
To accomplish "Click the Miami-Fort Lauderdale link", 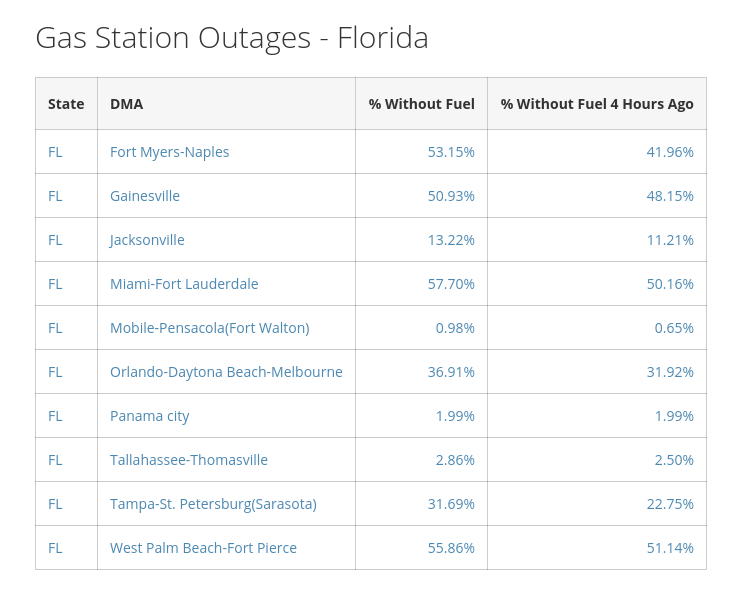I will tap(184, 284).
